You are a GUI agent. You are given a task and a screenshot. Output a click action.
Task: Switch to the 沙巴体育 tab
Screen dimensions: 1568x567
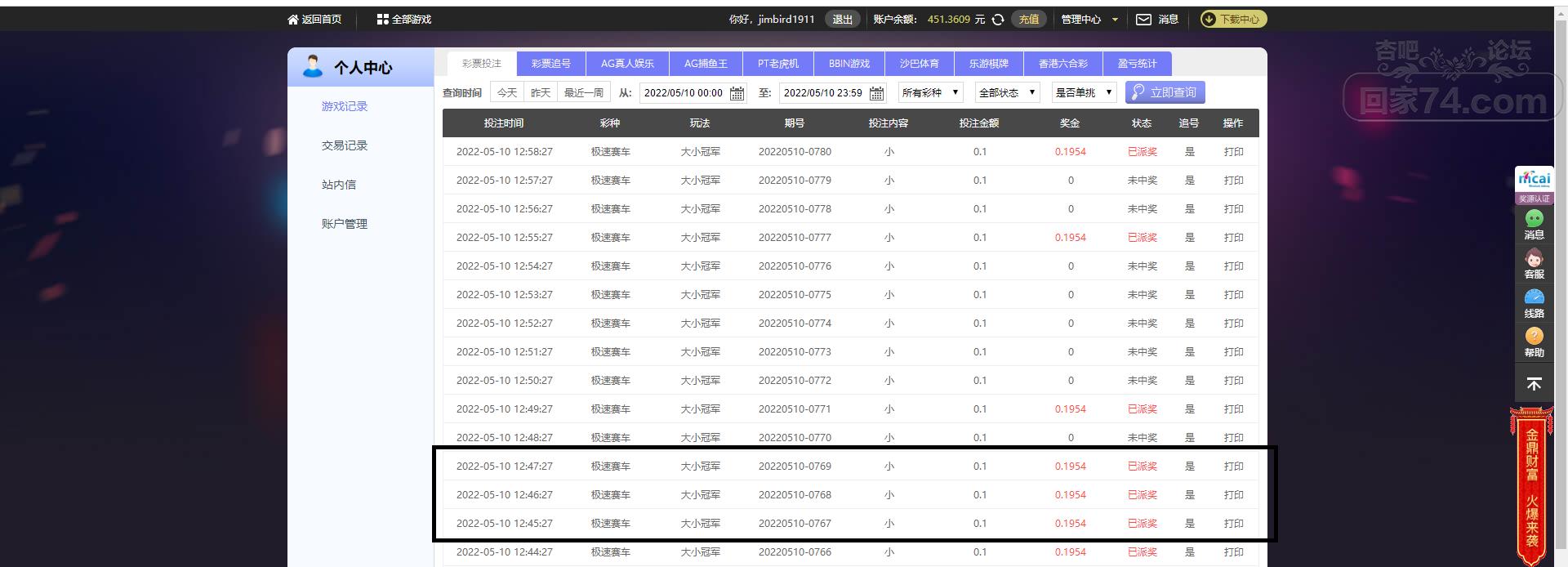(920, 63)
